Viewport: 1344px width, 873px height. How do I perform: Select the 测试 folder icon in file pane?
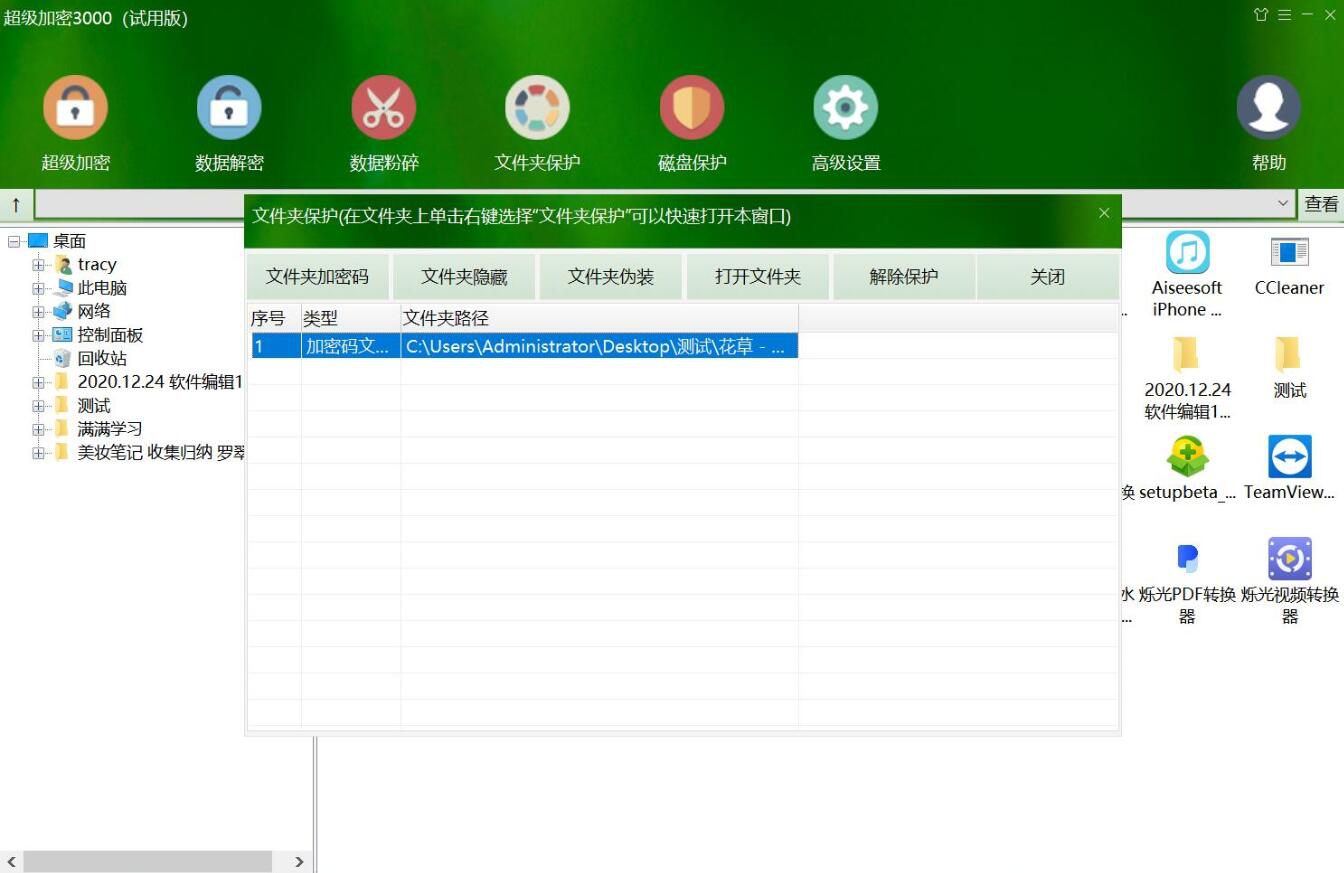coord(1288,354)
